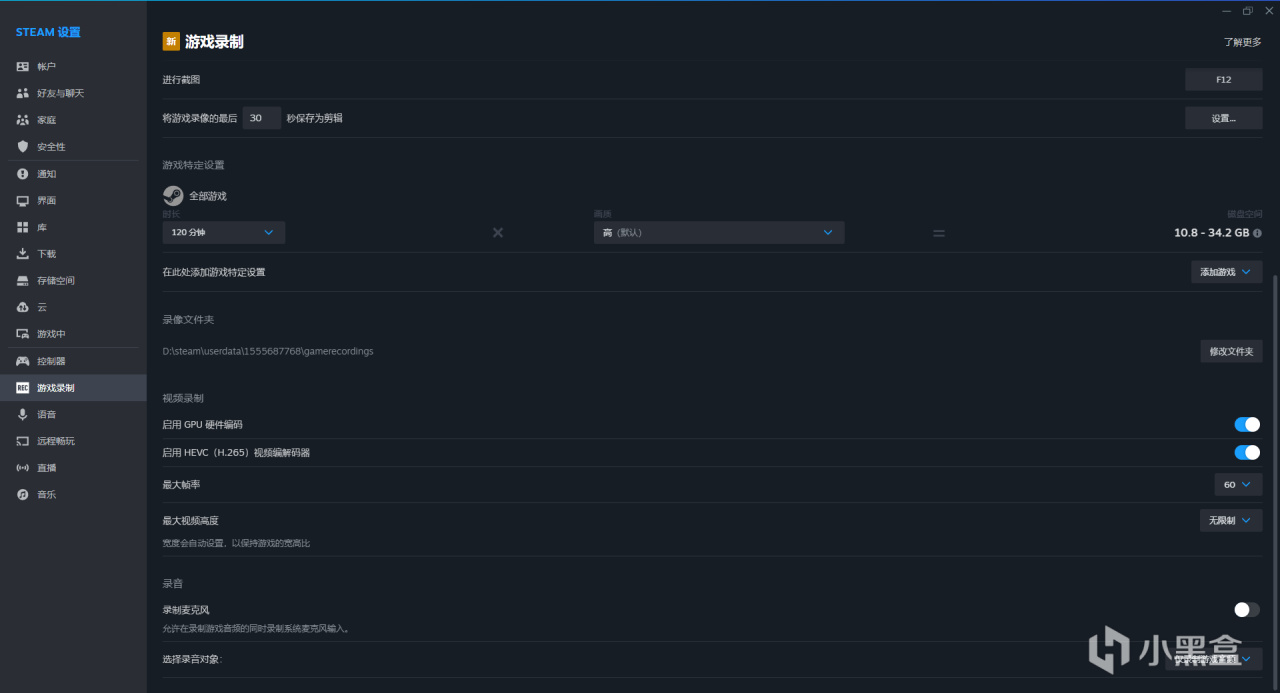This screenshot has height=693, width=1280.
Task: Click the 存储空间 drive icon
Action: [23, 281]
